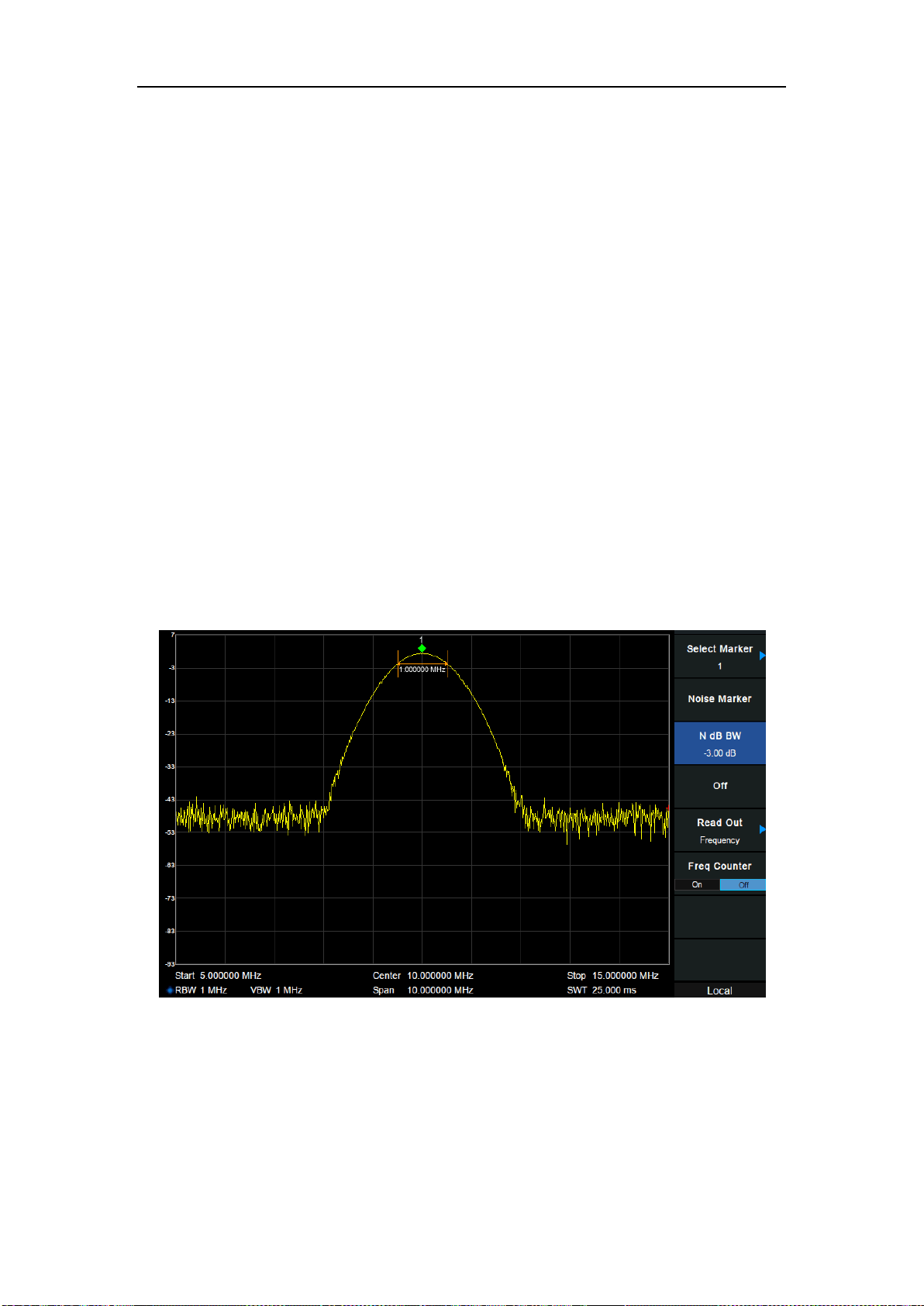
Task: Switch Freq Counter to On
Action: coord(697,884)
